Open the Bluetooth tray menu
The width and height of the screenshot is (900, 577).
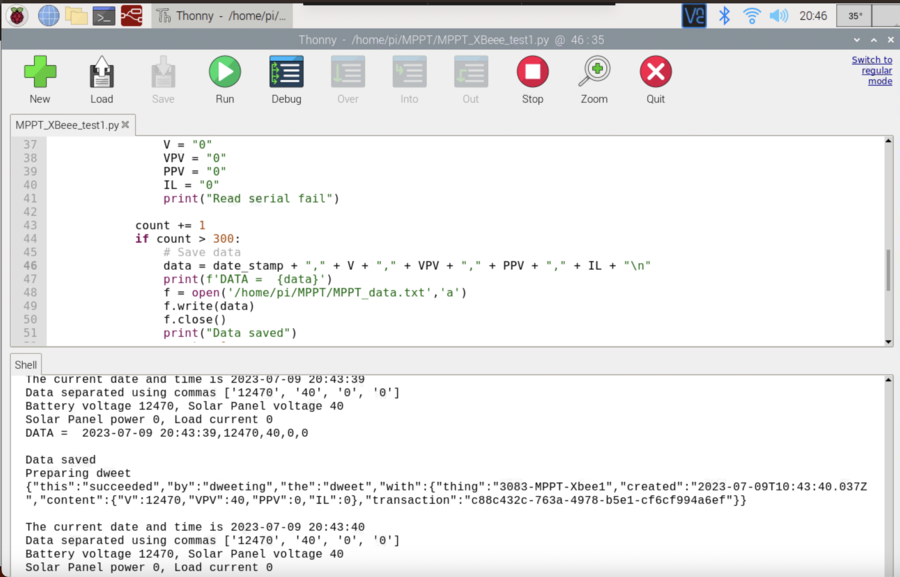coord(726,15)
